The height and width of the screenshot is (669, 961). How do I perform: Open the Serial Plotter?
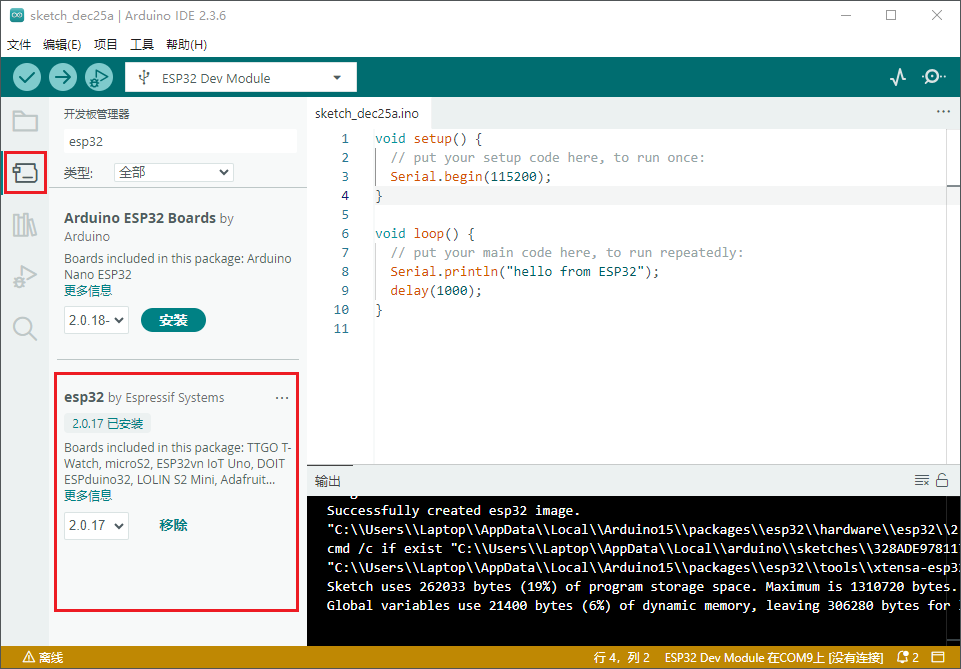click(898, 77)
